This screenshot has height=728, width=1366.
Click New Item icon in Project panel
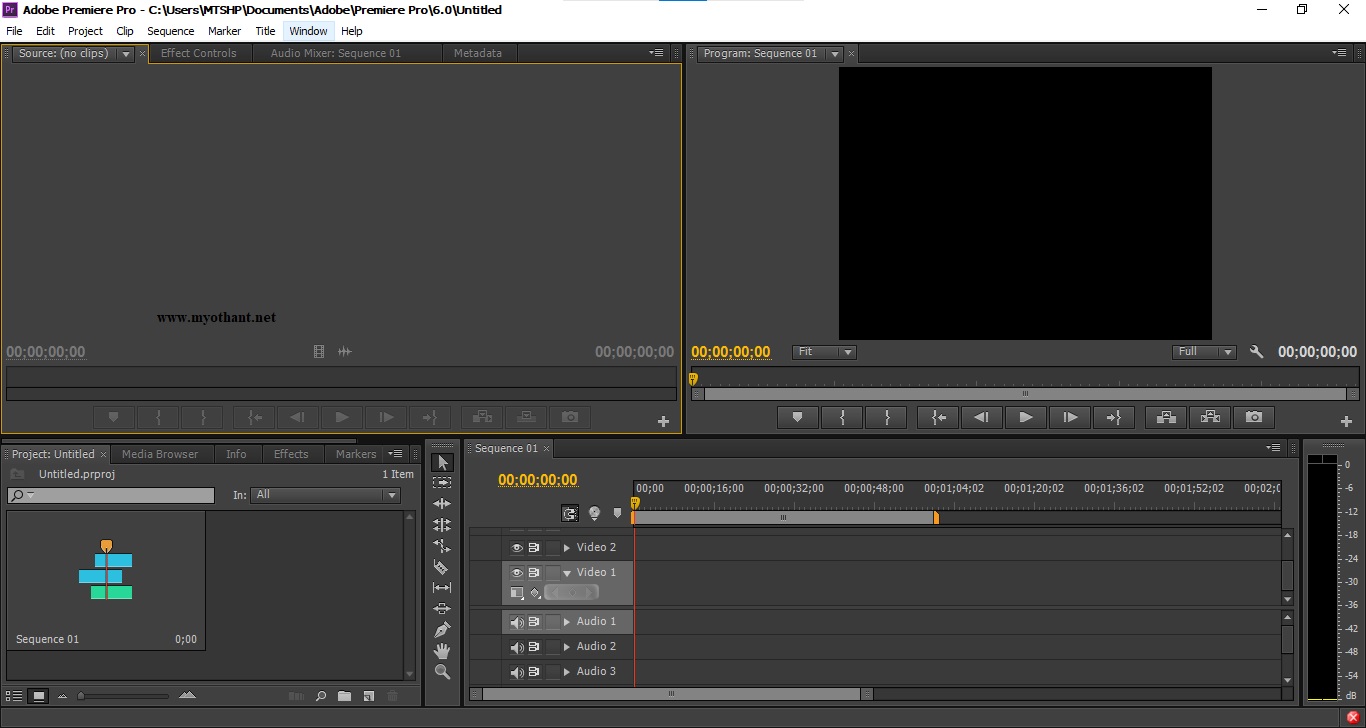click(368, 696)
